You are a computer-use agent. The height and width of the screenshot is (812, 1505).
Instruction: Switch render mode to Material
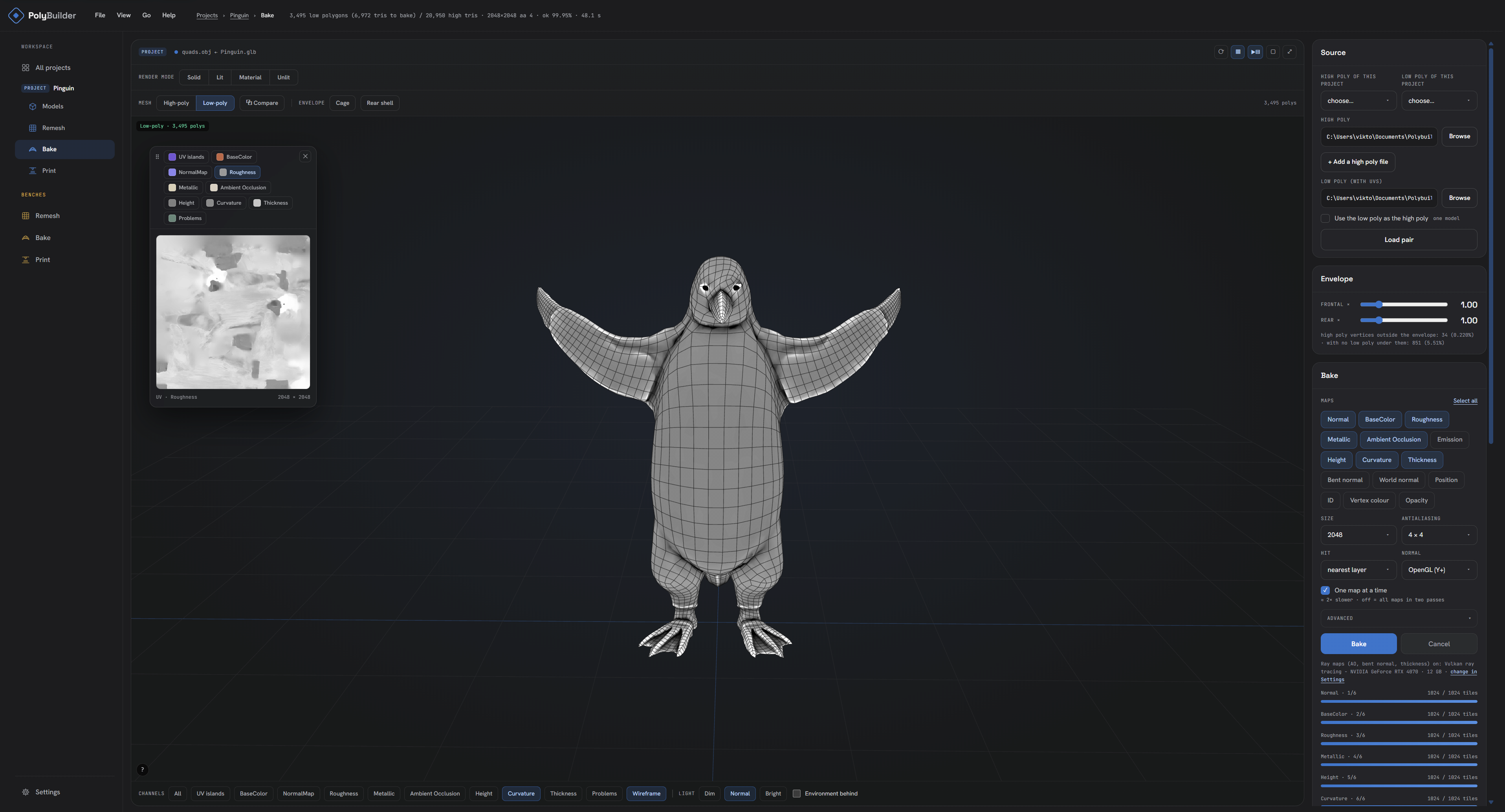pos(250,77)
